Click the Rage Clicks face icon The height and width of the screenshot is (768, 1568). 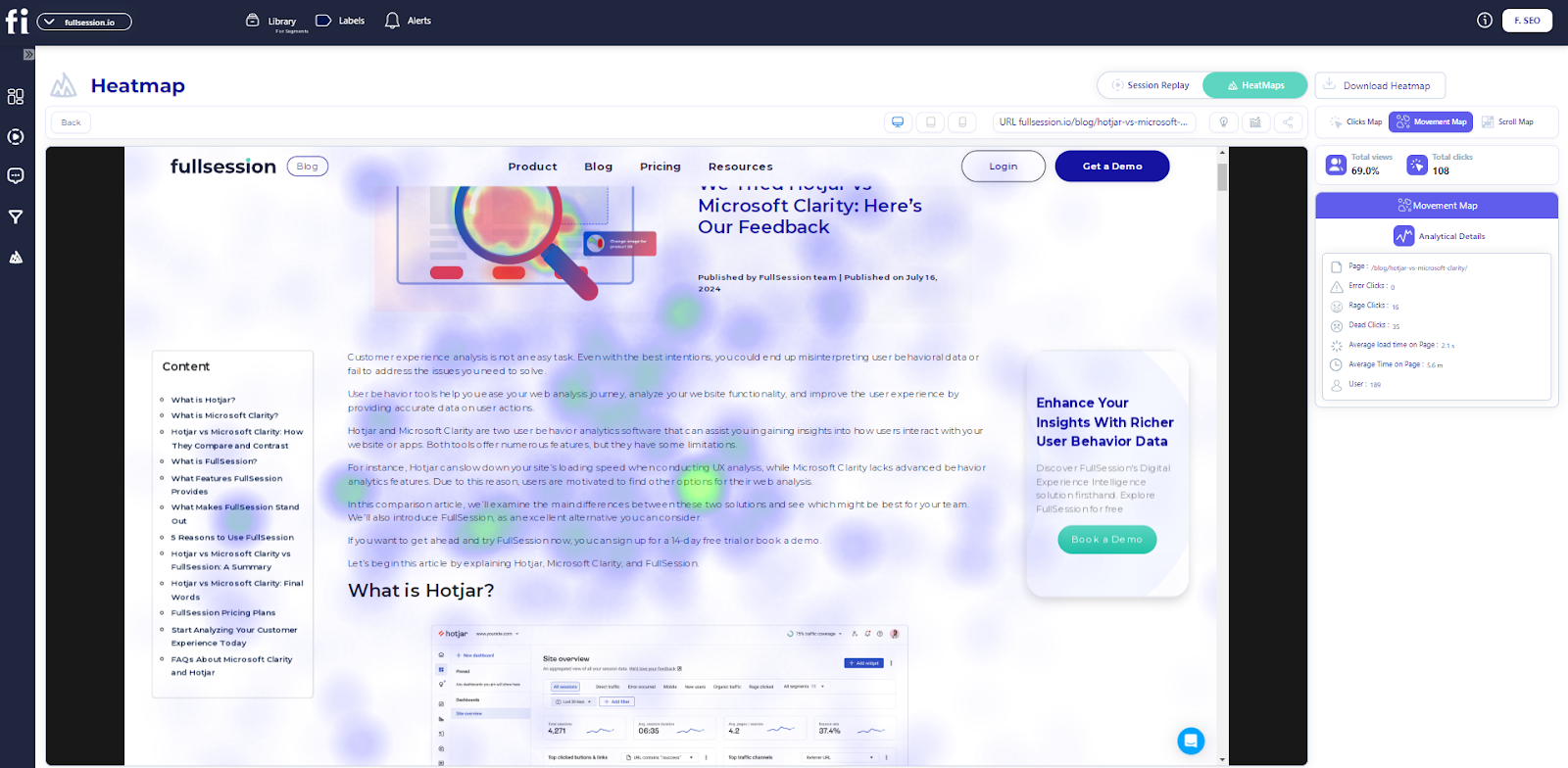pyautogui.click(x=1337, y=307)
